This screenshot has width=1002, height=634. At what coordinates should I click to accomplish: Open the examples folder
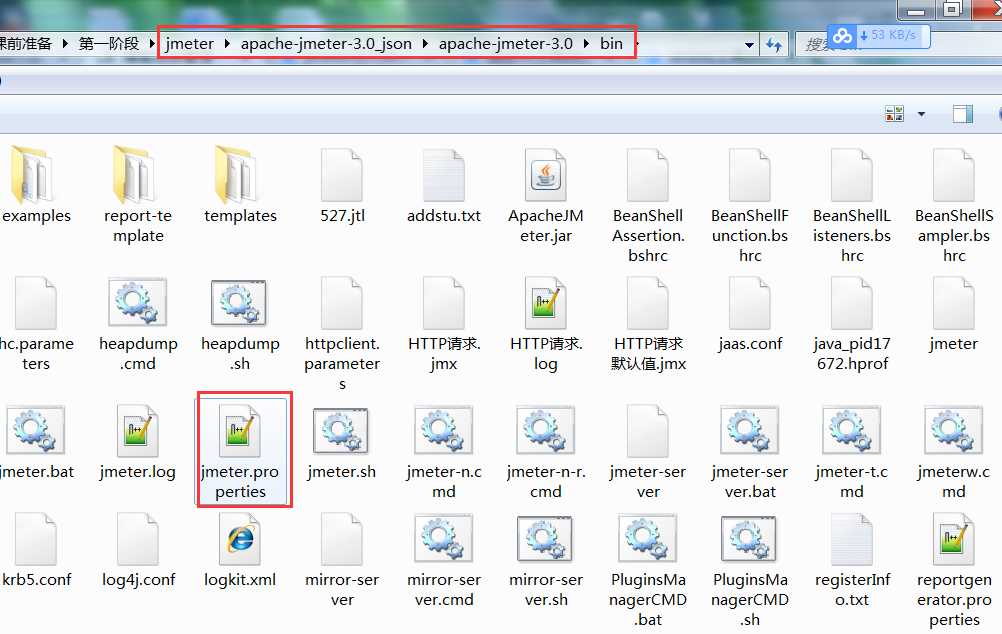pos(30,174)
